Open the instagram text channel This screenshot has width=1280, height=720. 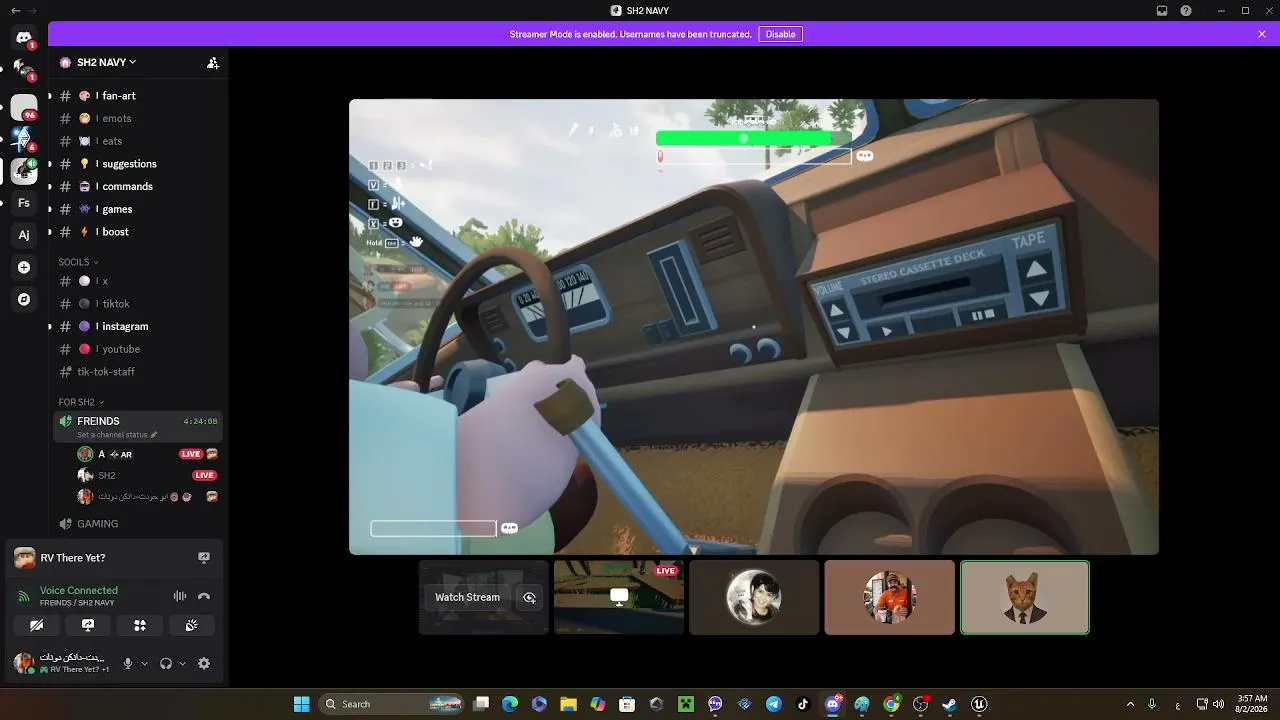(139, 326)
